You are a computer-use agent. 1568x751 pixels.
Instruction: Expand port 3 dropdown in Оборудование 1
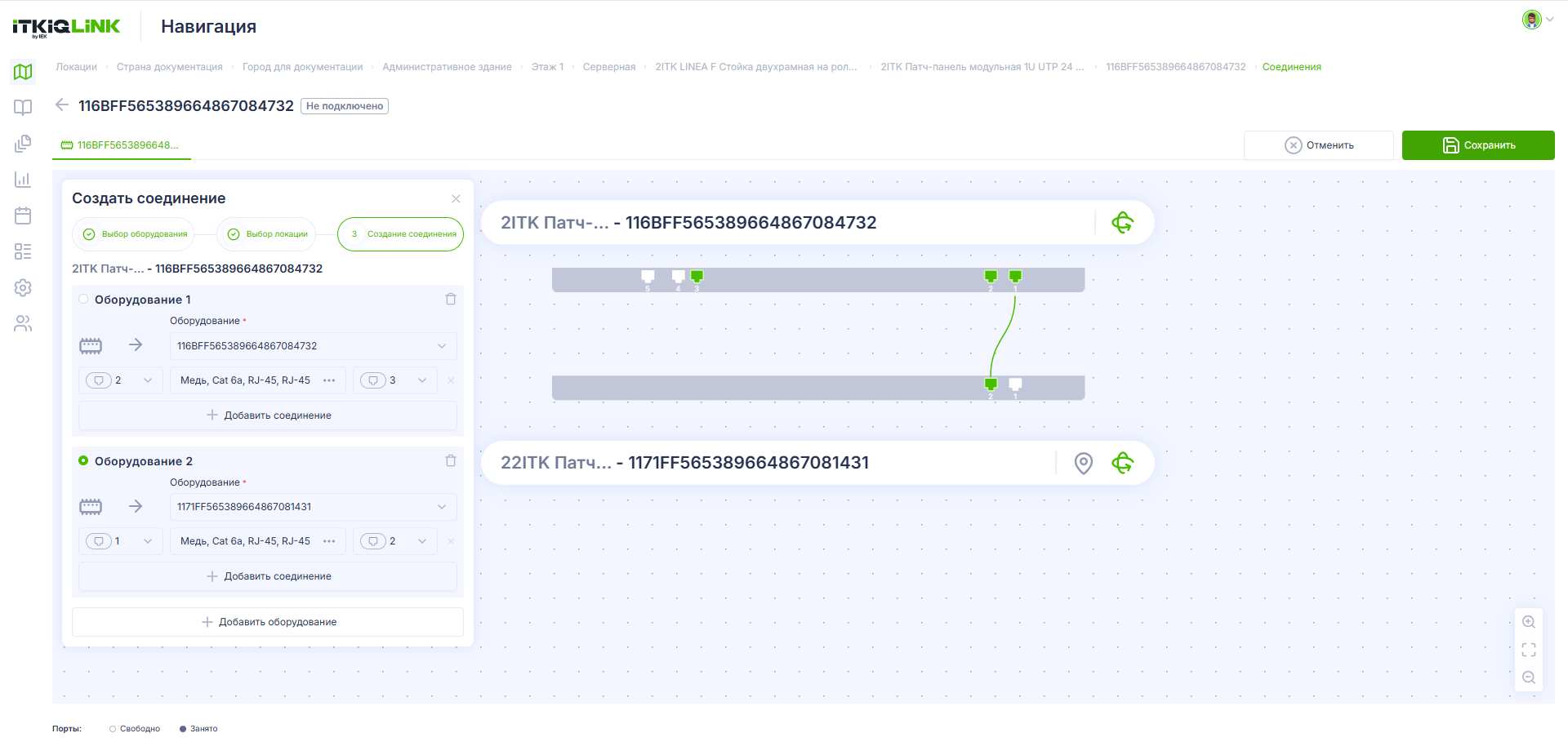(x=395, y=380)
